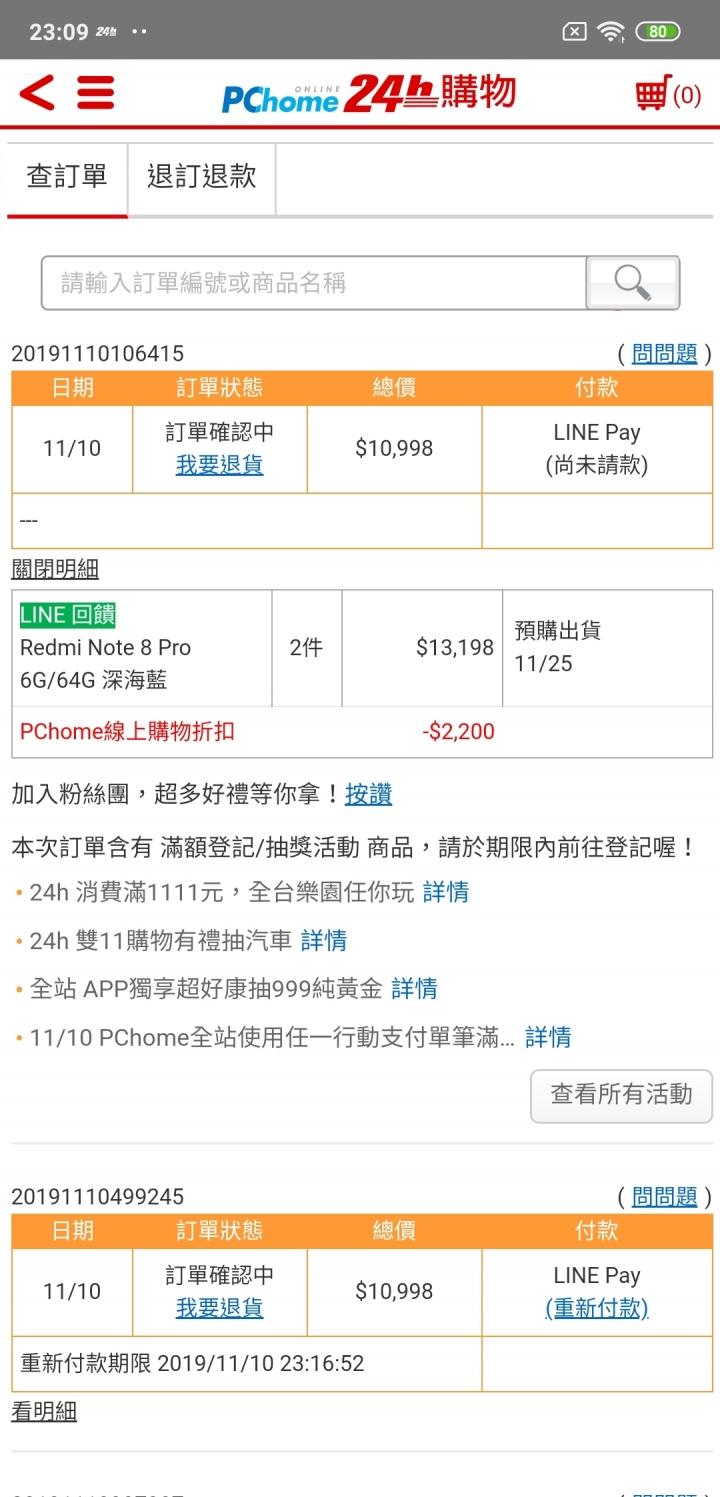Open 詳情 for 雙11購物有禮抽汽車
Viewport: 720px width, 1497px height.
pos(324,940)
